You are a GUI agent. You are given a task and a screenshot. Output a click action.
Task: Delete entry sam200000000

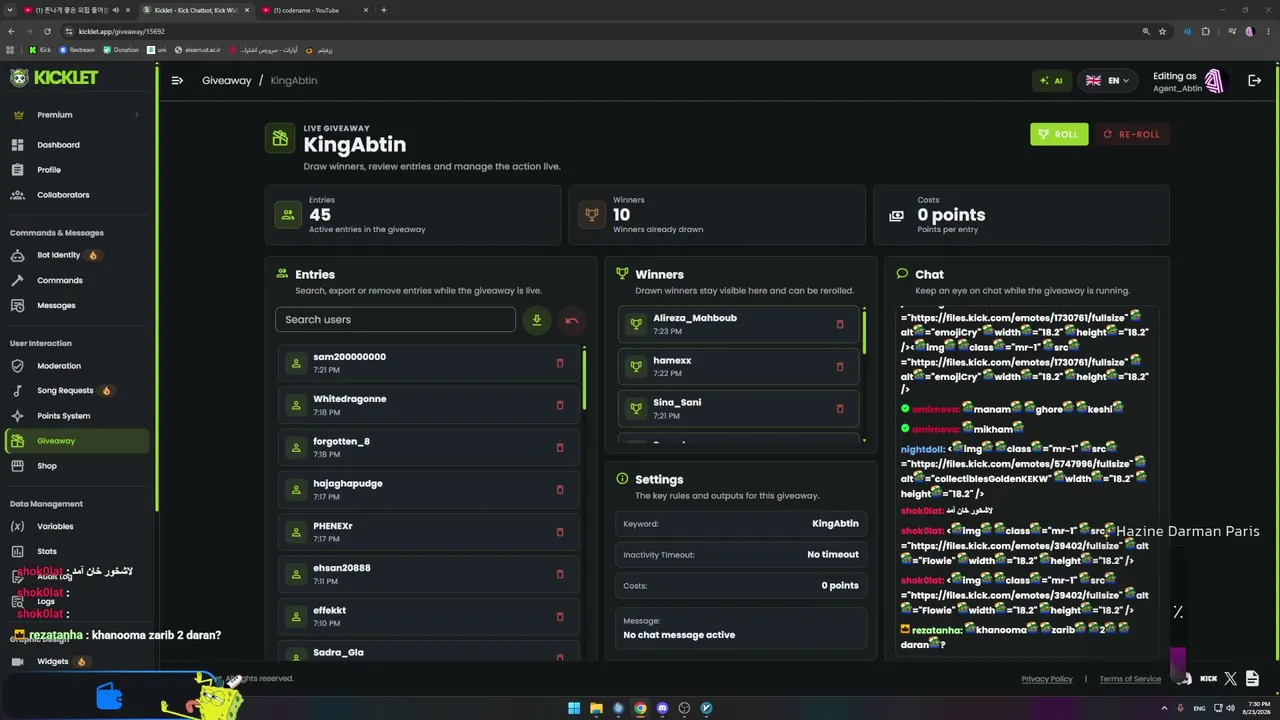[x=560, y=363]
